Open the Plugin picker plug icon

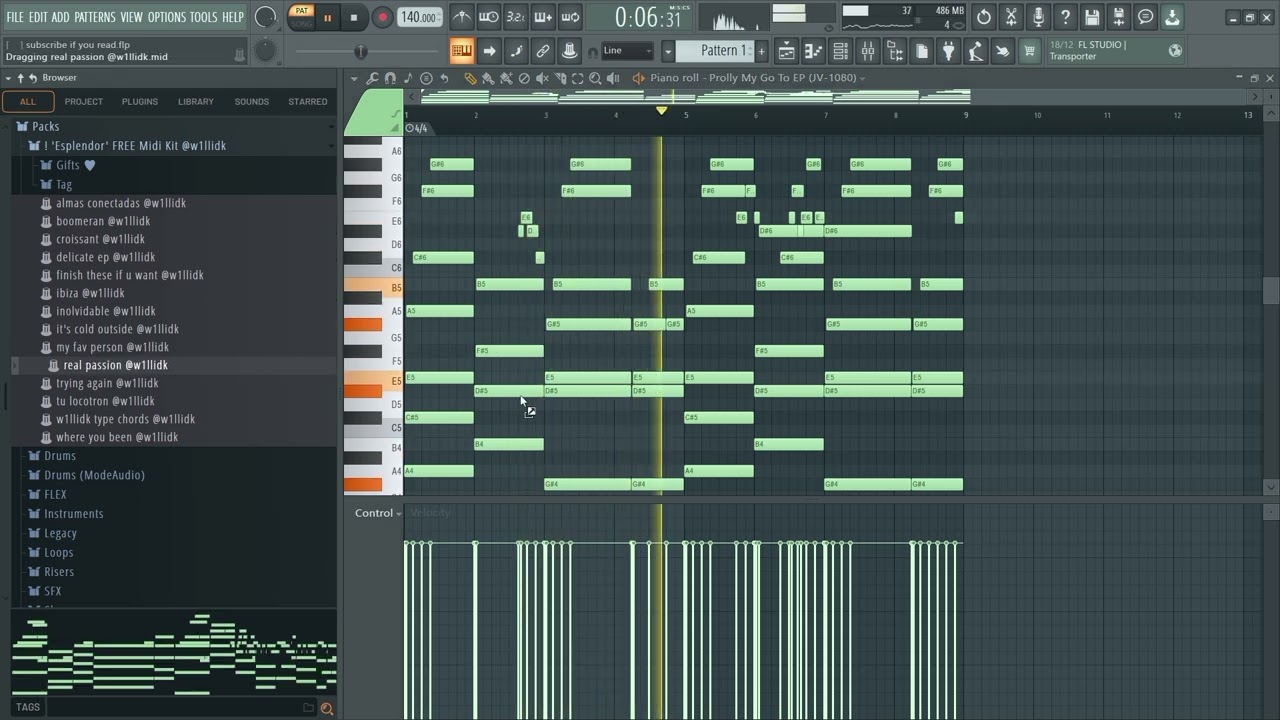click(949, 51)
